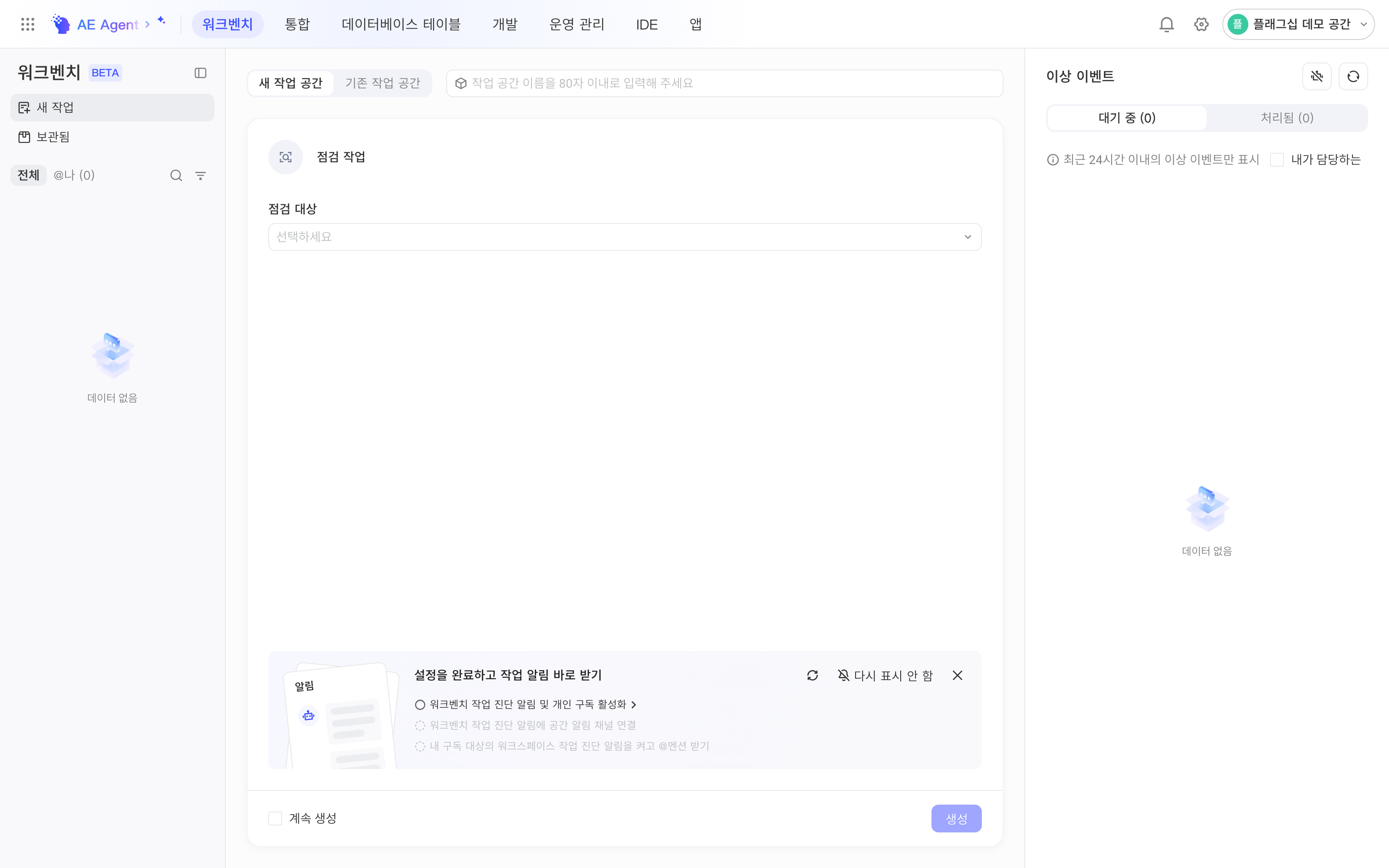Open the IDE menu item
1389x868 pixels.
[x=646, y=24]
